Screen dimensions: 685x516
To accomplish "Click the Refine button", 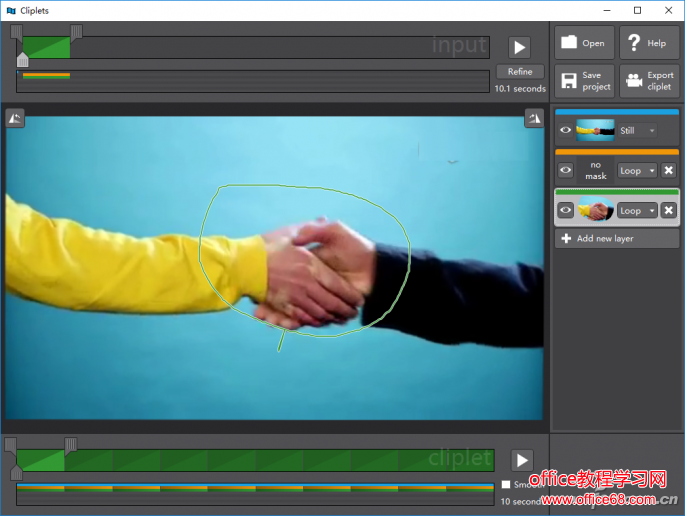I will (x=520, y=72).
